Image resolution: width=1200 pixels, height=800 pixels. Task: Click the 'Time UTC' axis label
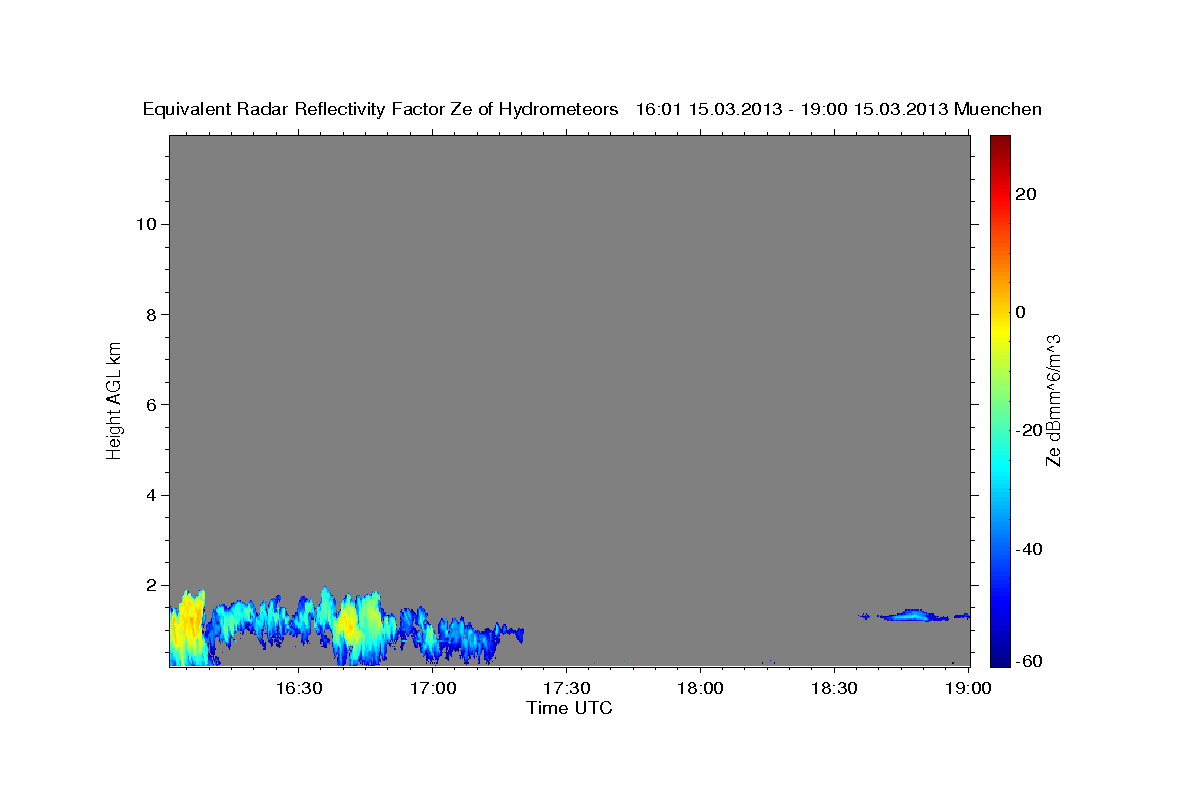[x=569, y=708]
